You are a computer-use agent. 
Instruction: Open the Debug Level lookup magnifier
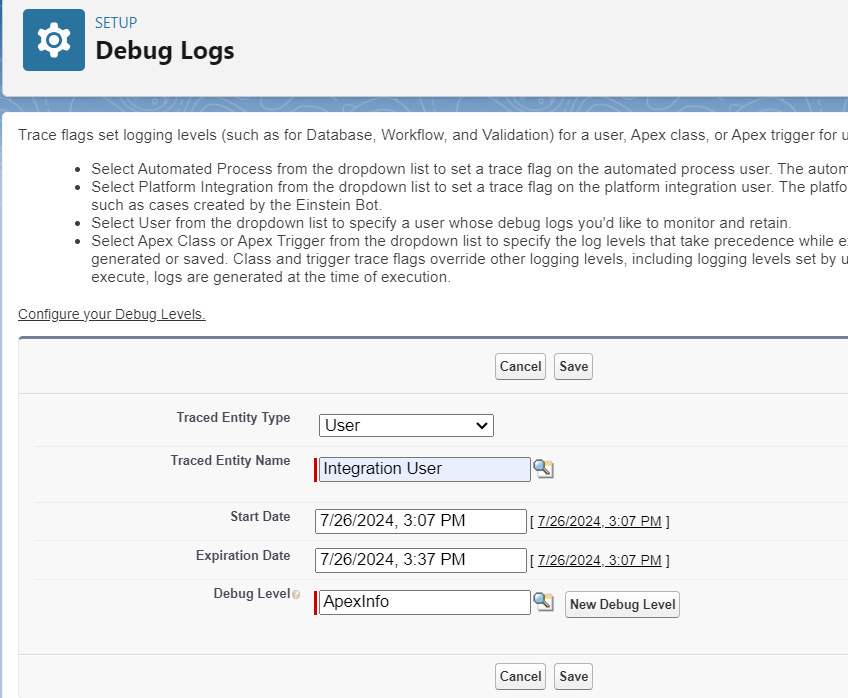[x=543, y=602]
